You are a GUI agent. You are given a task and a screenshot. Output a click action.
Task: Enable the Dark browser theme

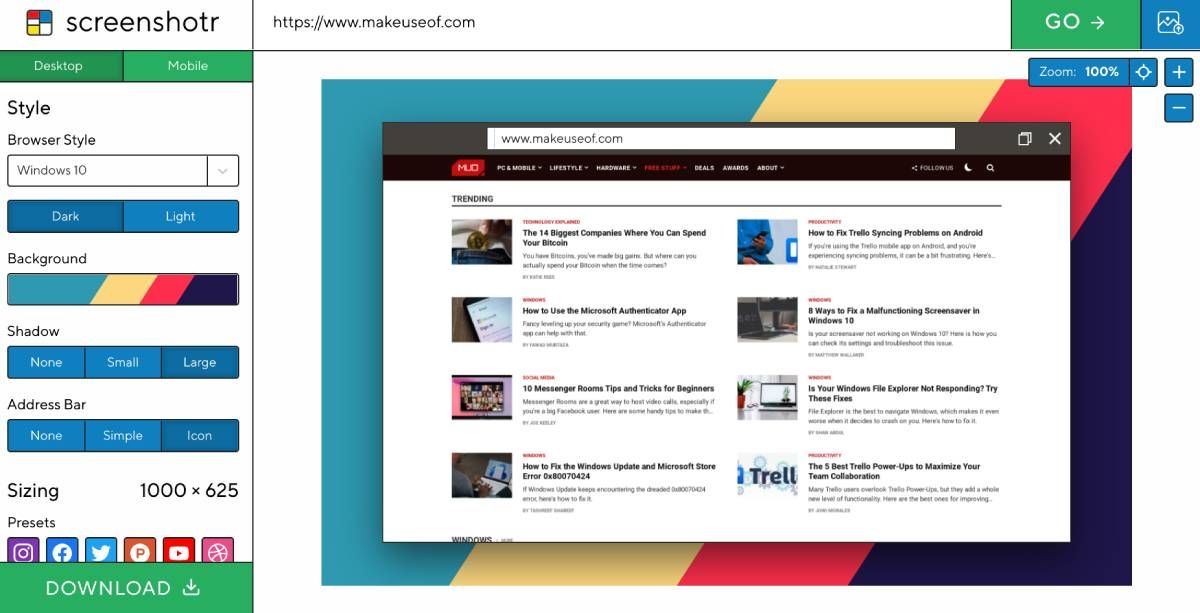(x=65, y=215)
